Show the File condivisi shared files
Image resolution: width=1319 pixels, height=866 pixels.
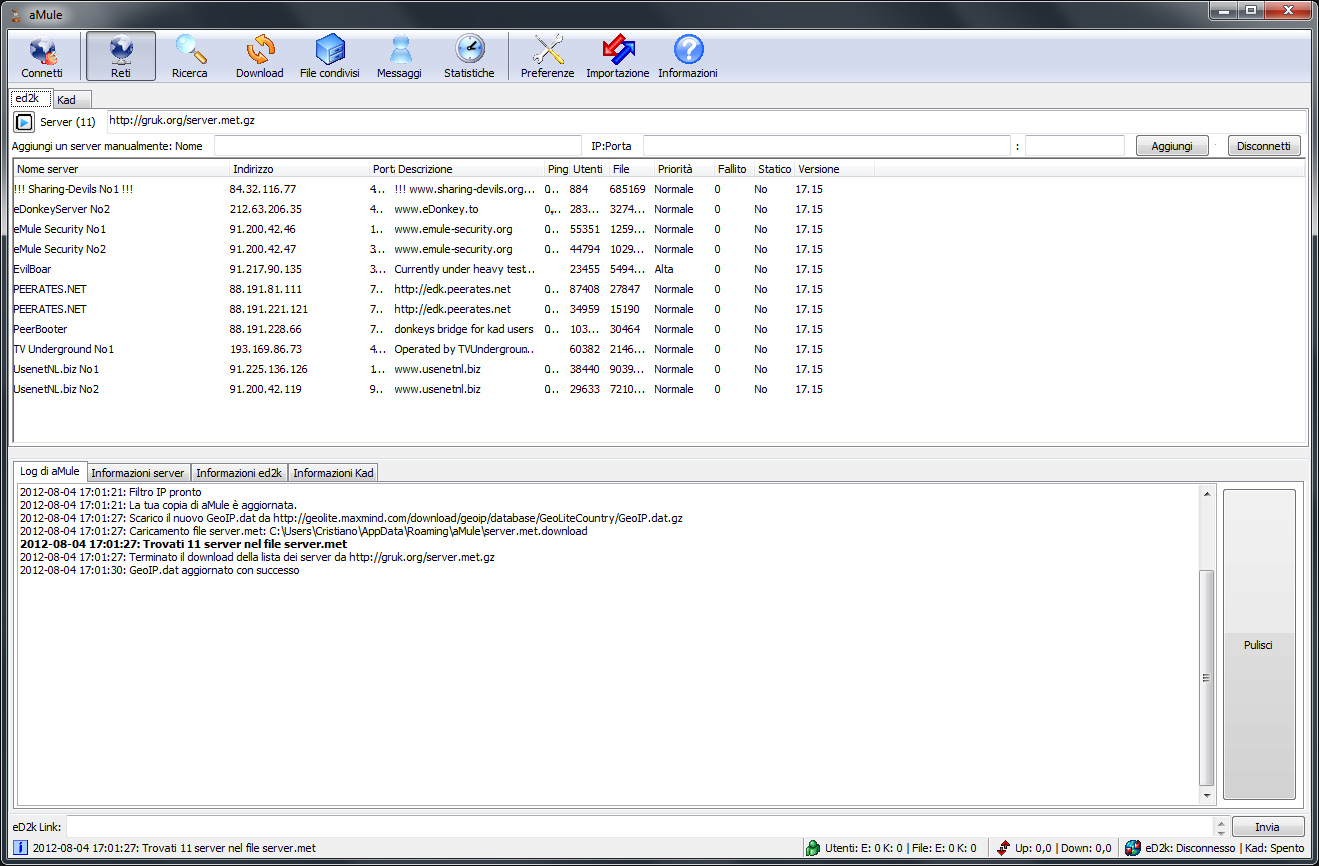pos(329,57)
